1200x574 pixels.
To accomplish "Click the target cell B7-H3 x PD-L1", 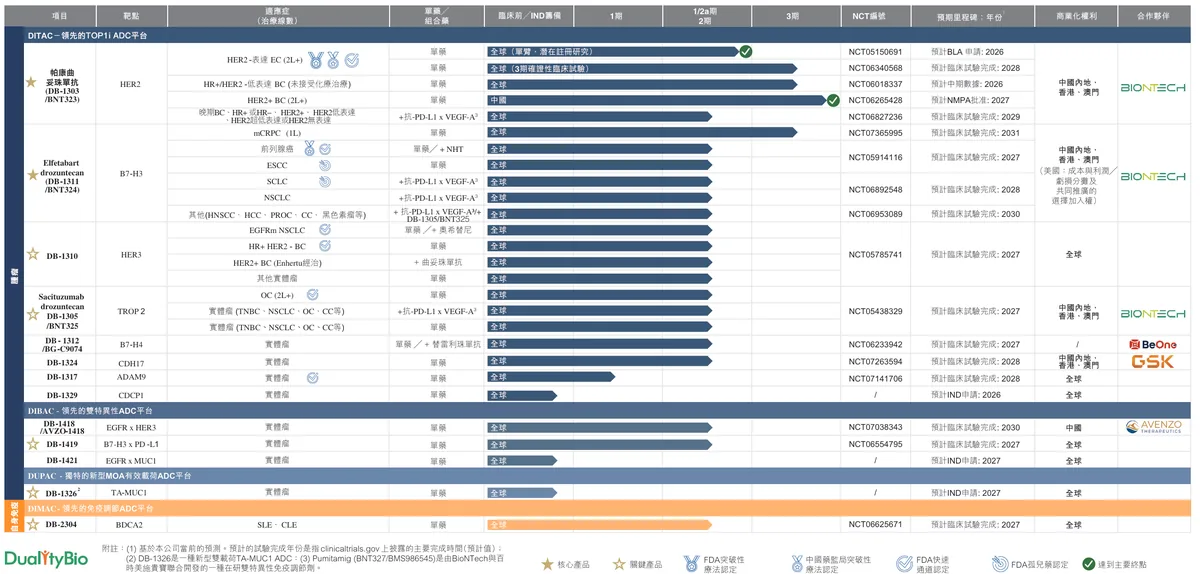I will coord(132,444).
